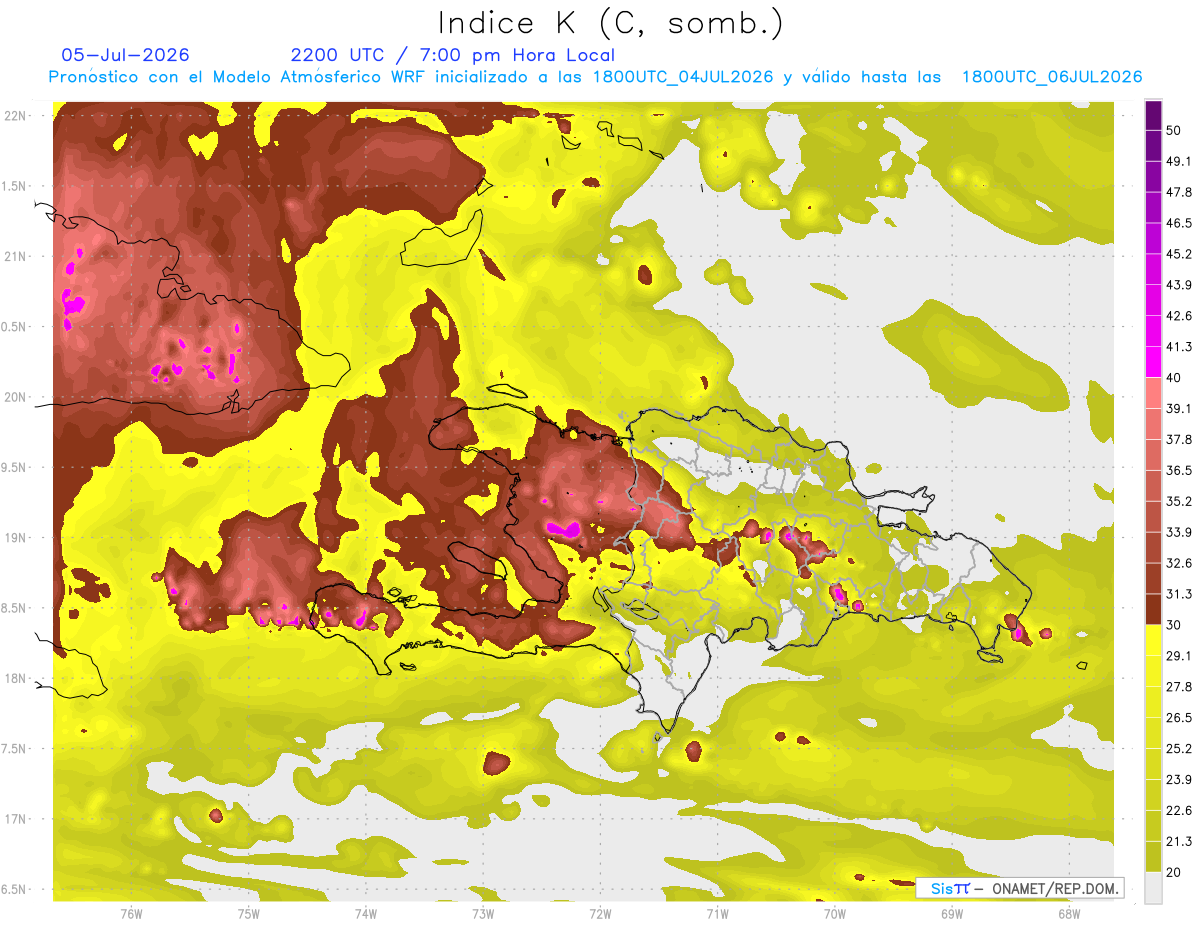Screen dimensions: 1200x927
Task: Click the "26.5" value on the color scale
Action: point(1179,718)
